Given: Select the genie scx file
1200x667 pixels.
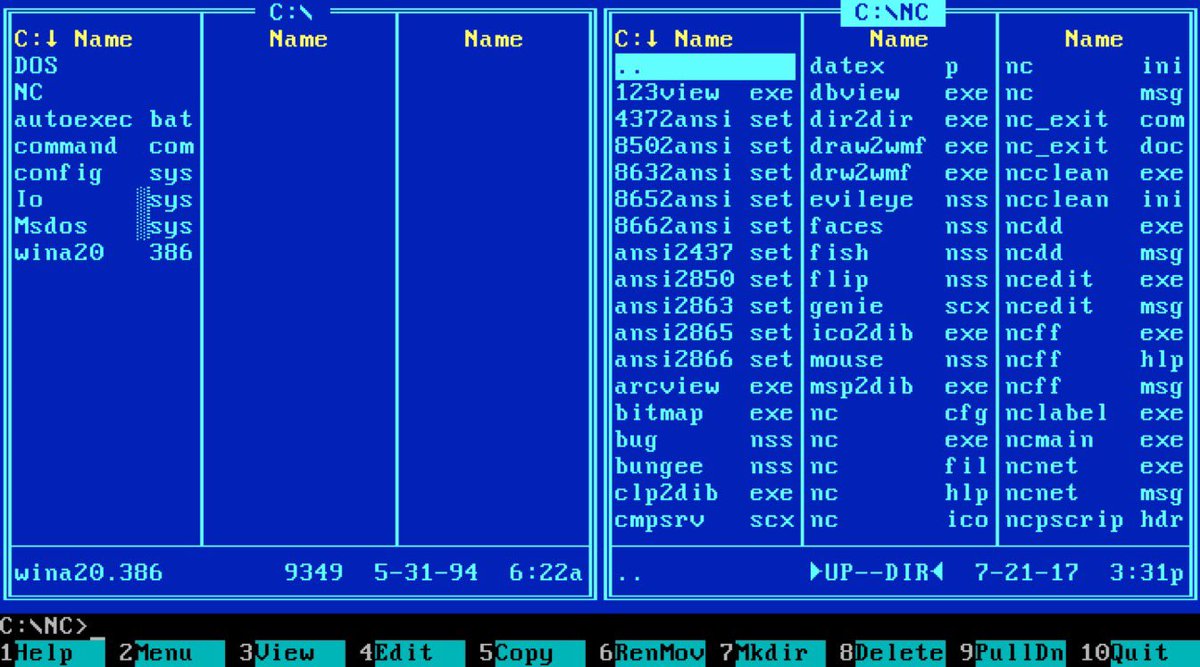Looking at the screenshot, I should (899, 306).
